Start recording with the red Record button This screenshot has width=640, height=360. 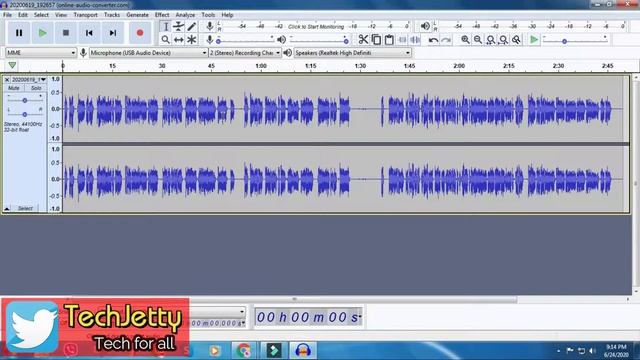click(x=140, y=33)
